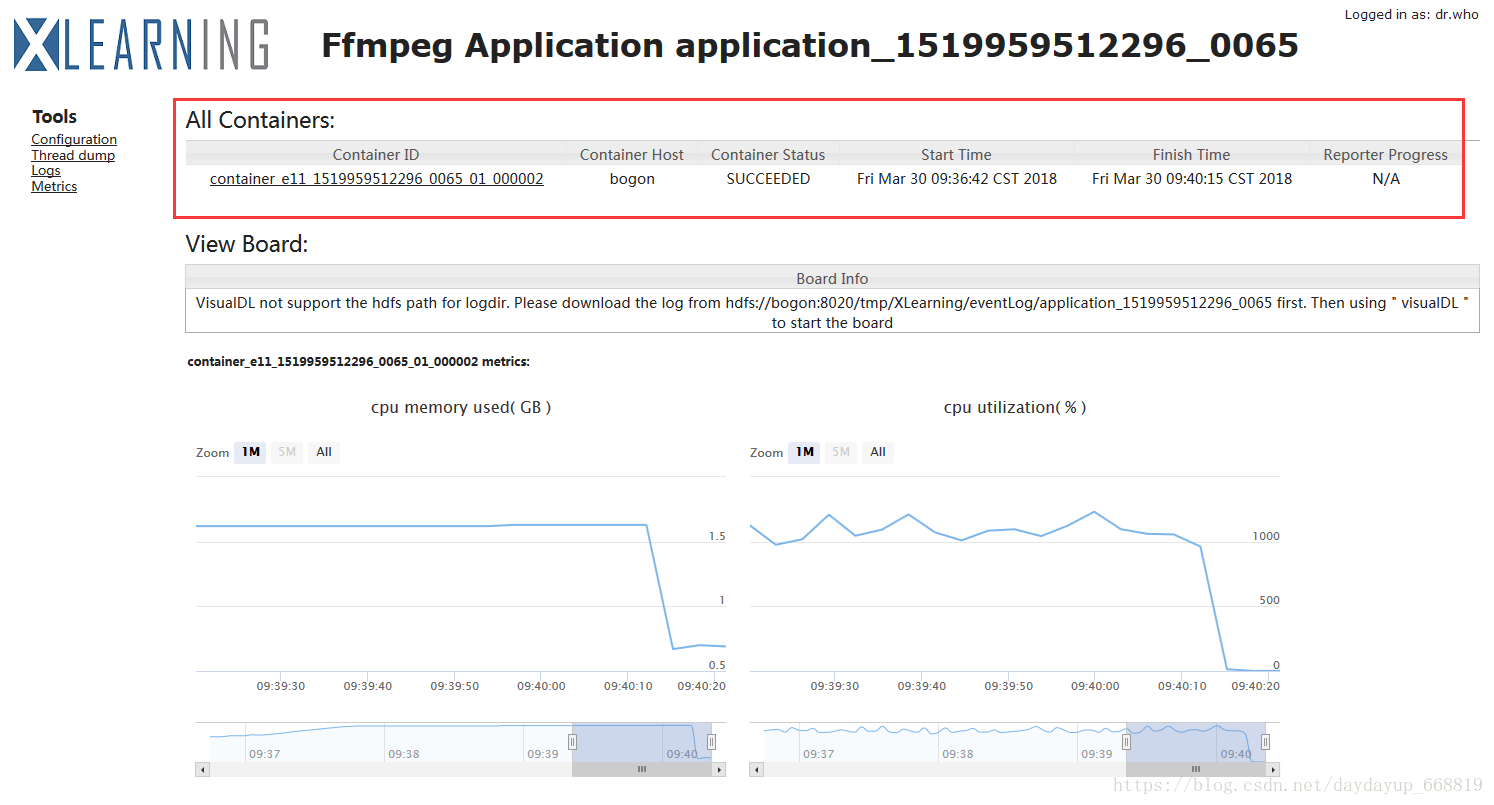1494x805 pixels.
Task: Click start time Fri Mar 30 09:36:42 cell
Action: [x=957, y=179]
